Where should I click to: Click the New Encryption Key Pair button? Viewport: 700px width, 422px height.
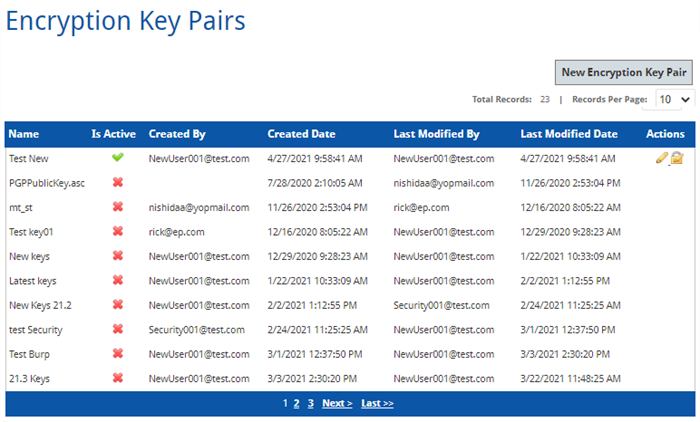(x=624, y=72)
